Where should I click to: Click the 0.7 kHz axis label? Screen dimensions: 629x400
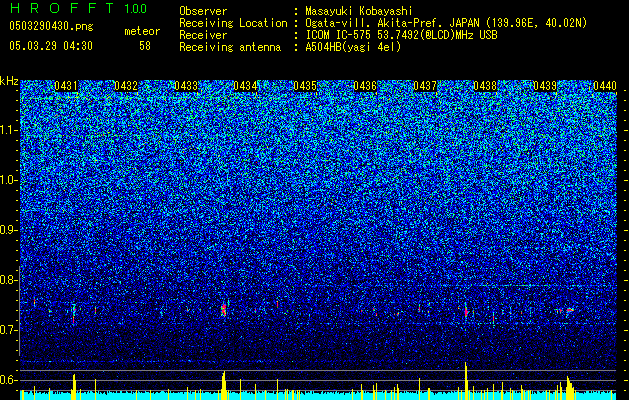click(9, 330)
